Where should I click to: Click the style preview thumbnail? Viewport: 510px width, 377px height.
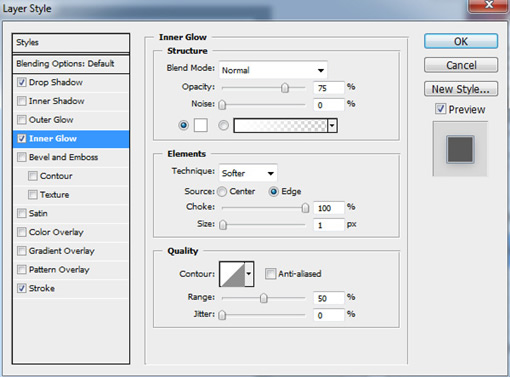pos(460,149)
